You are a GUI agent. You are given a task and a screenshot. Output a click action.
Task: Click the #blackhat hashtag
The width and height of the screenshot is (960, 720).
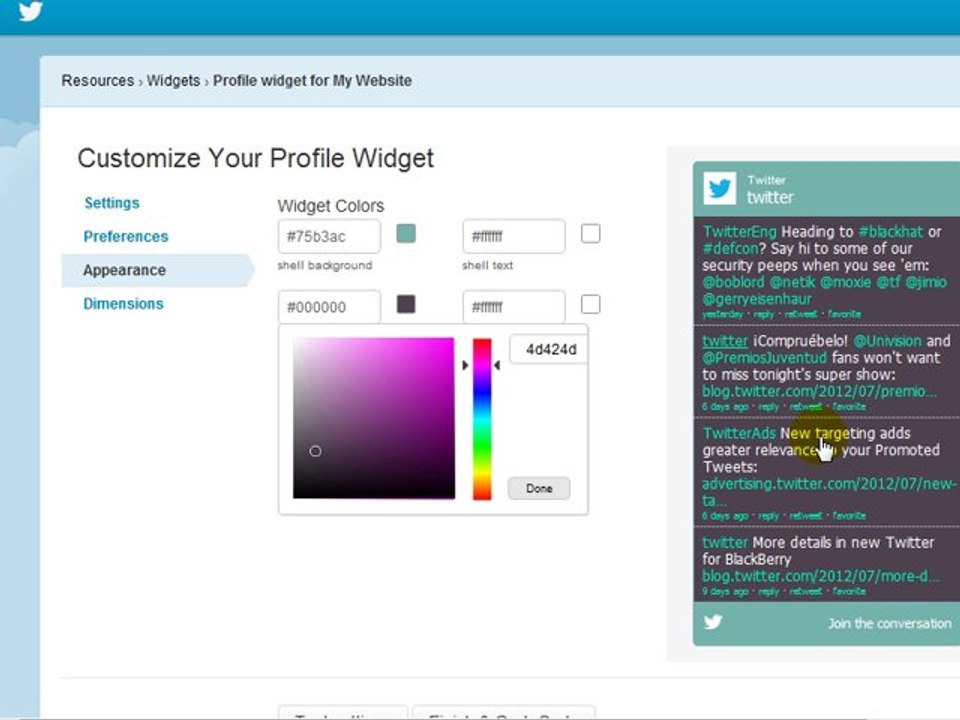(890, 232)
